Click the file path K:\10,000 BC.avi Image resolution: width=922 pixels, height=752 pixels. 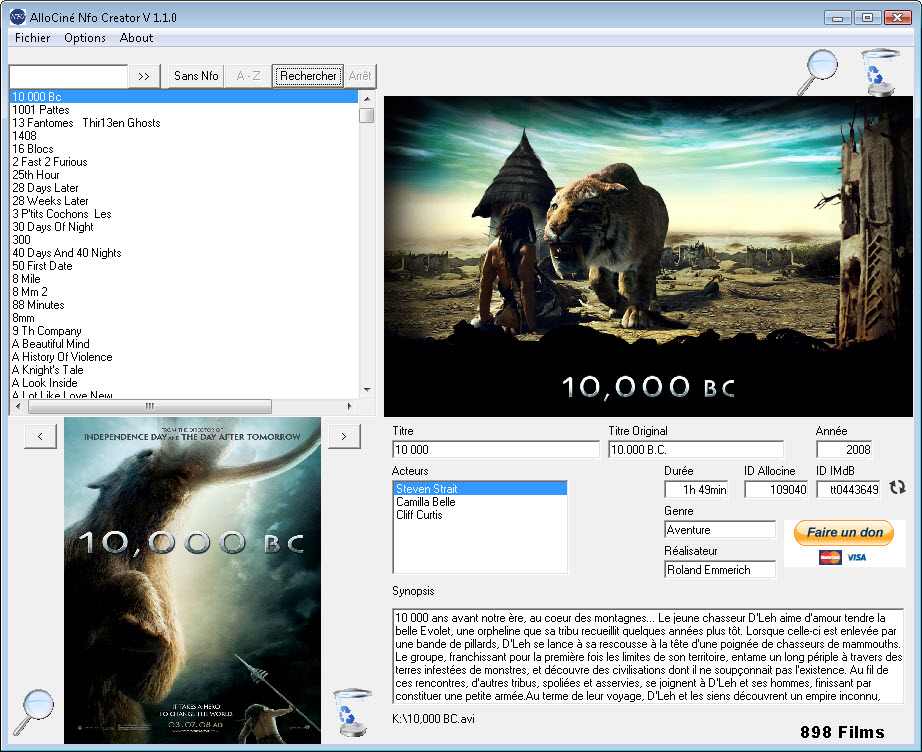pyautogui.click(x=433, y=718)
